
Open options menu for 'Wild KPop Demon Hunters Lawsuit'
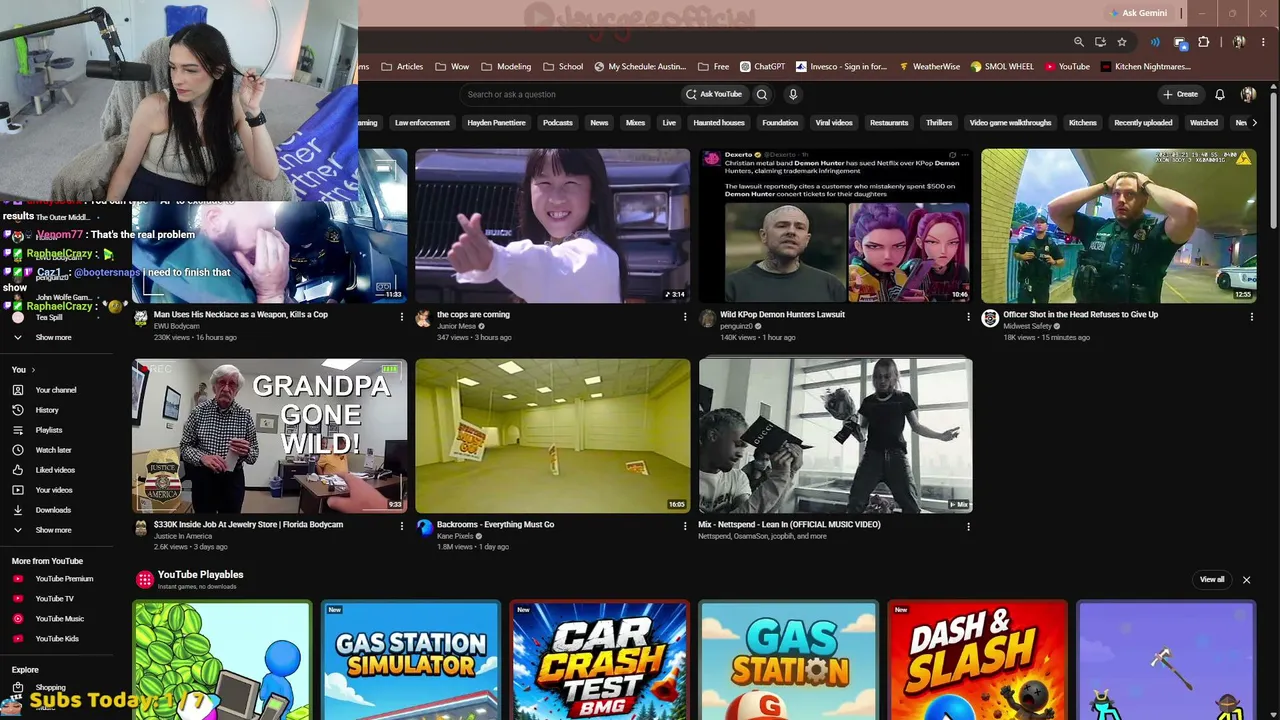[968, 317]
